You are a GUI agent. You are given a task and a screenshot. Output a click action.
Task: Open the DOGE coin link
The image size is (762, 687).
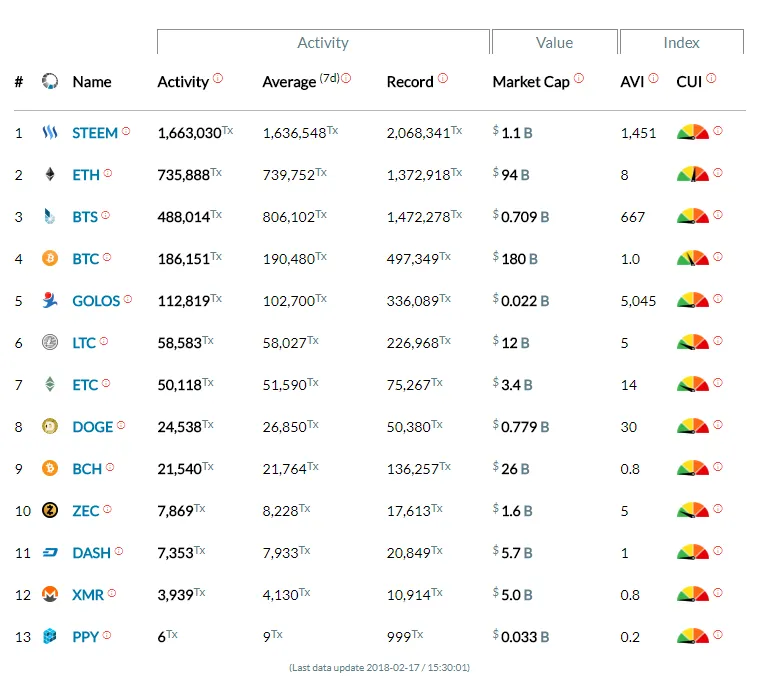[x=92, y=427]
